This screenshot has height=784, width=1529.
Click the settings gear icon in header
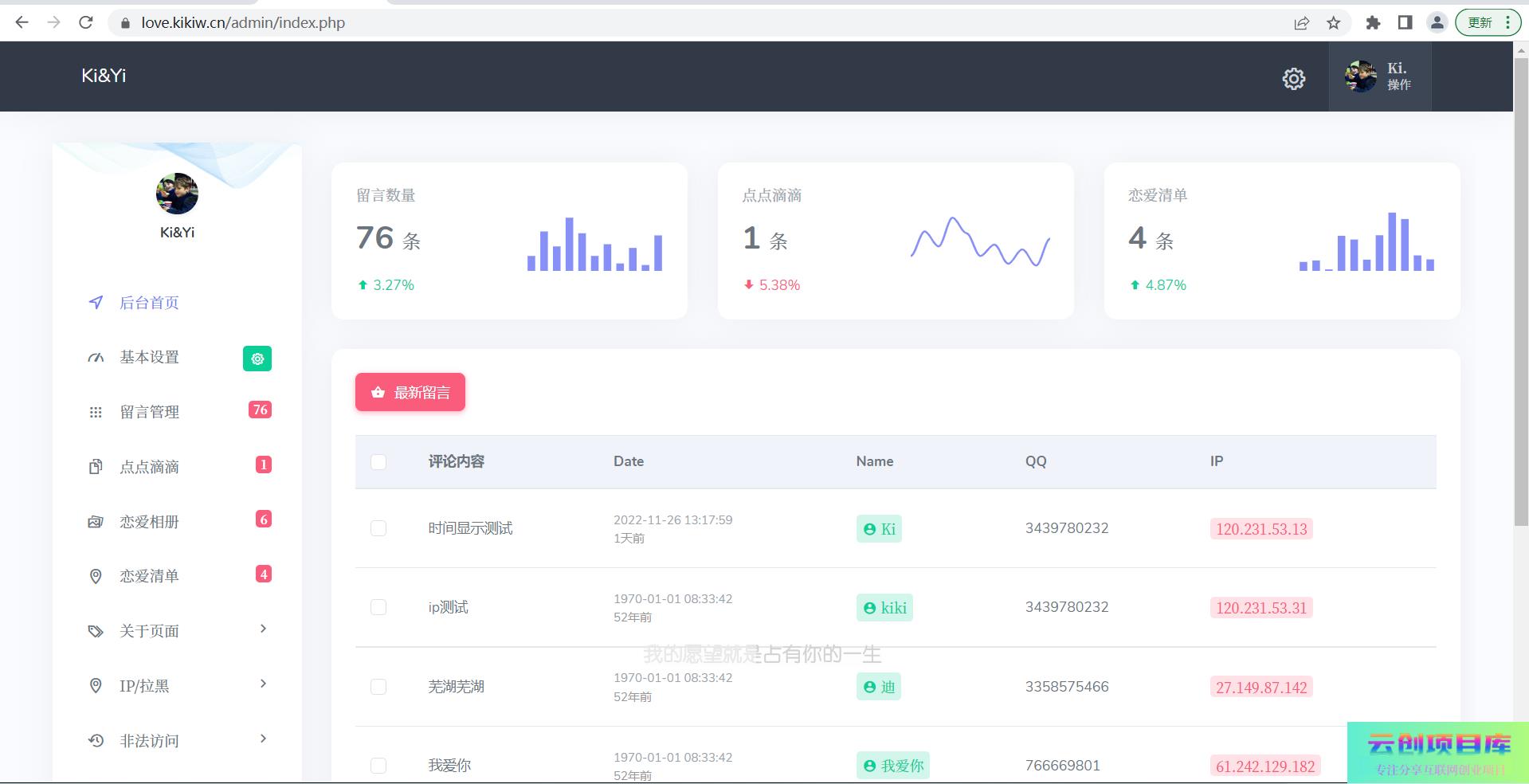coord(1293,78)
